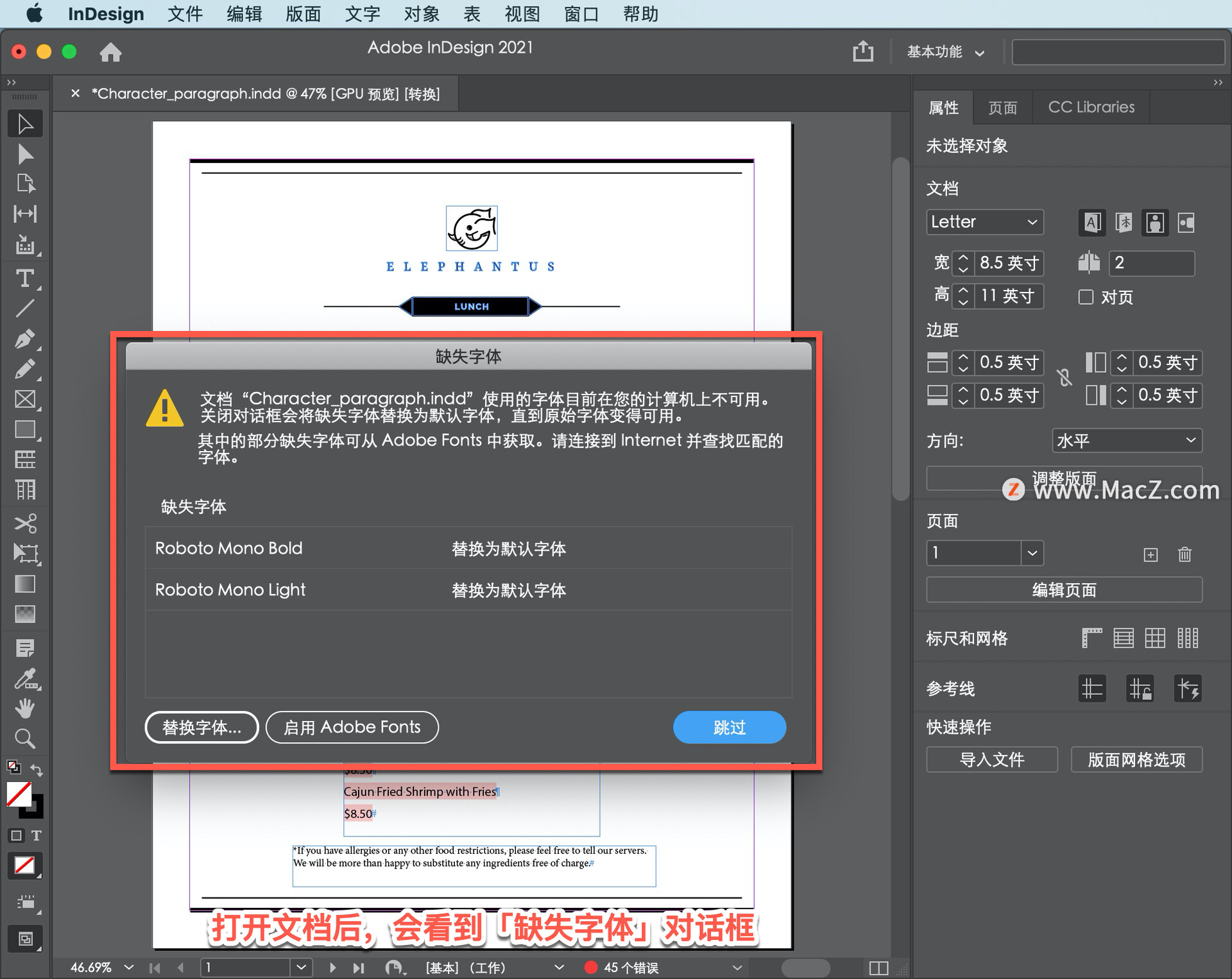1232x979 pixels.
Task: Select landscape page orientation
Action: [1186, 223]
